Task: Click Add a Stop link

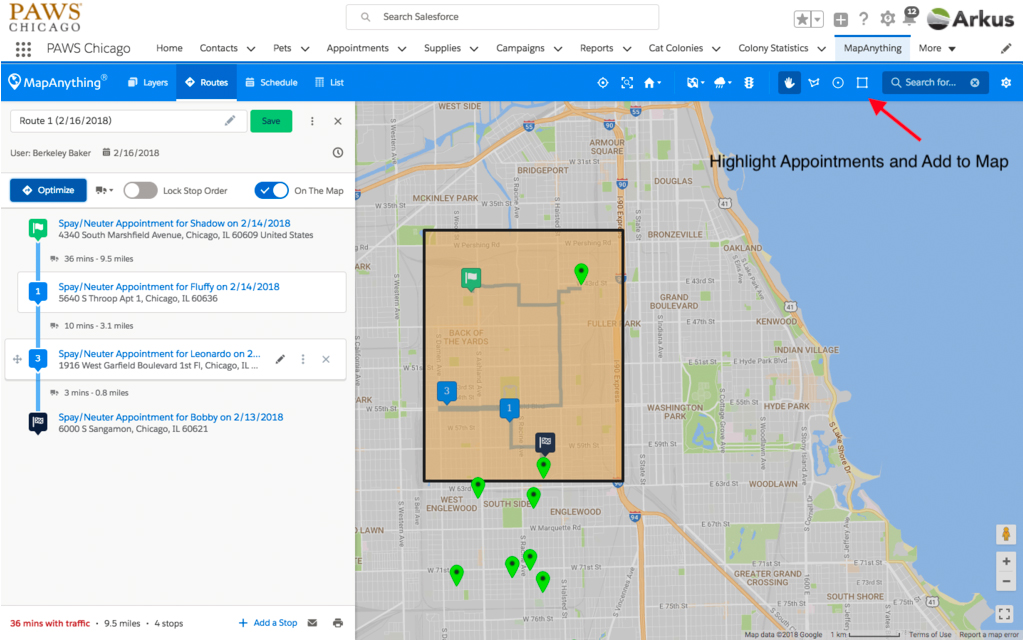Action: point(268,623)
